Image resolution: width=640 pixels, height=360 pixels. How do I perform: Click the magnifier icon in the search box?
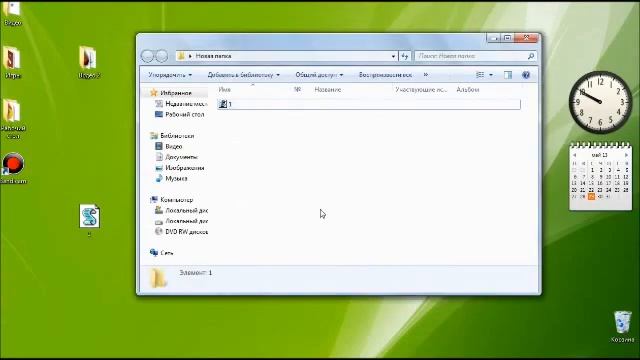click(531, 56)
